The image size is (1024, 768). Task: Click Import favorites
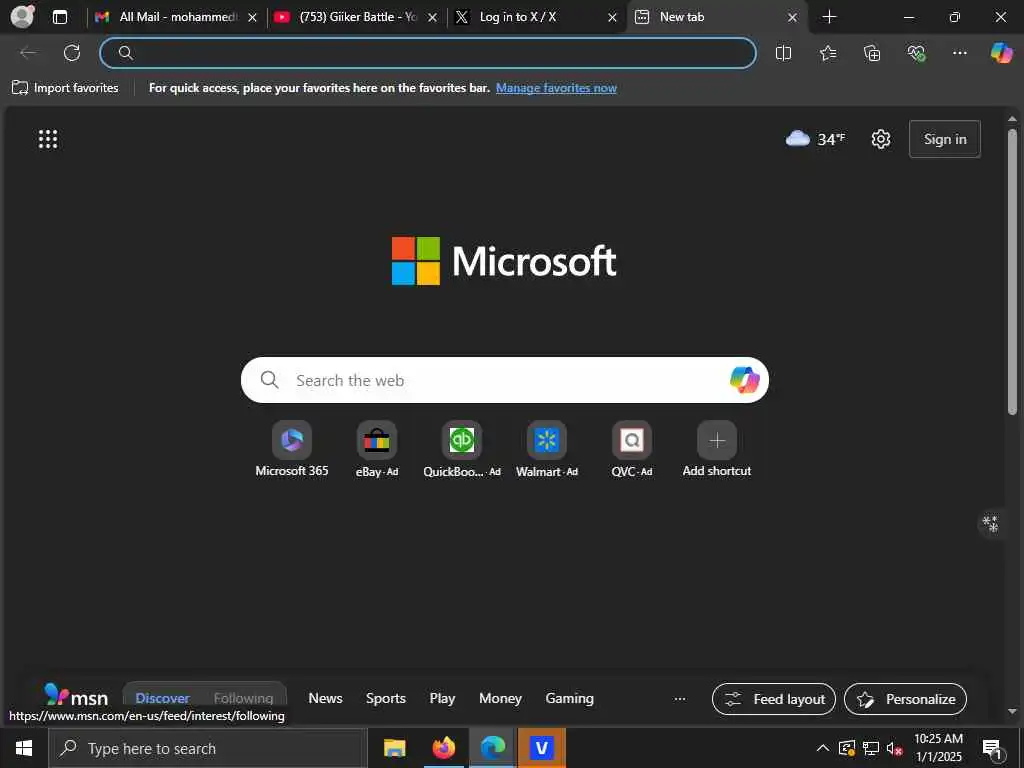(x=65, y=88)
